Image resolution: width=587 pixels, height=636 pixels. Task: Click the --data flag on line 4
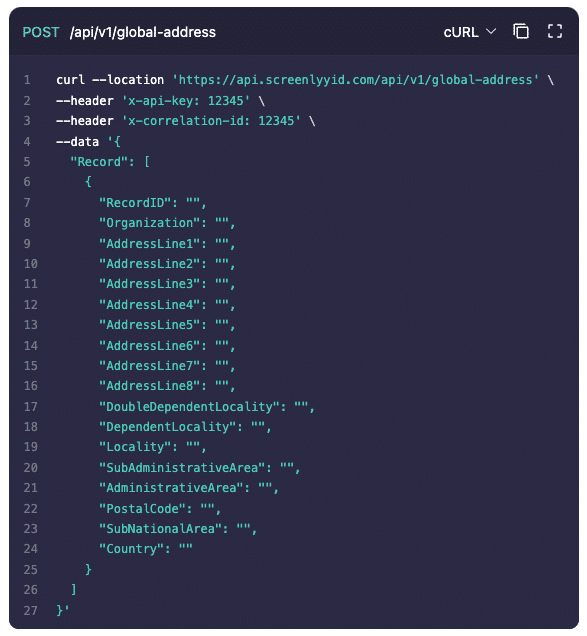77,142
